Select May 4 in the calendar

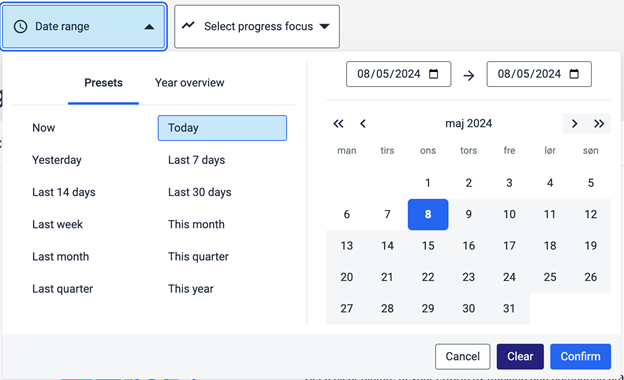click(550, 183)
